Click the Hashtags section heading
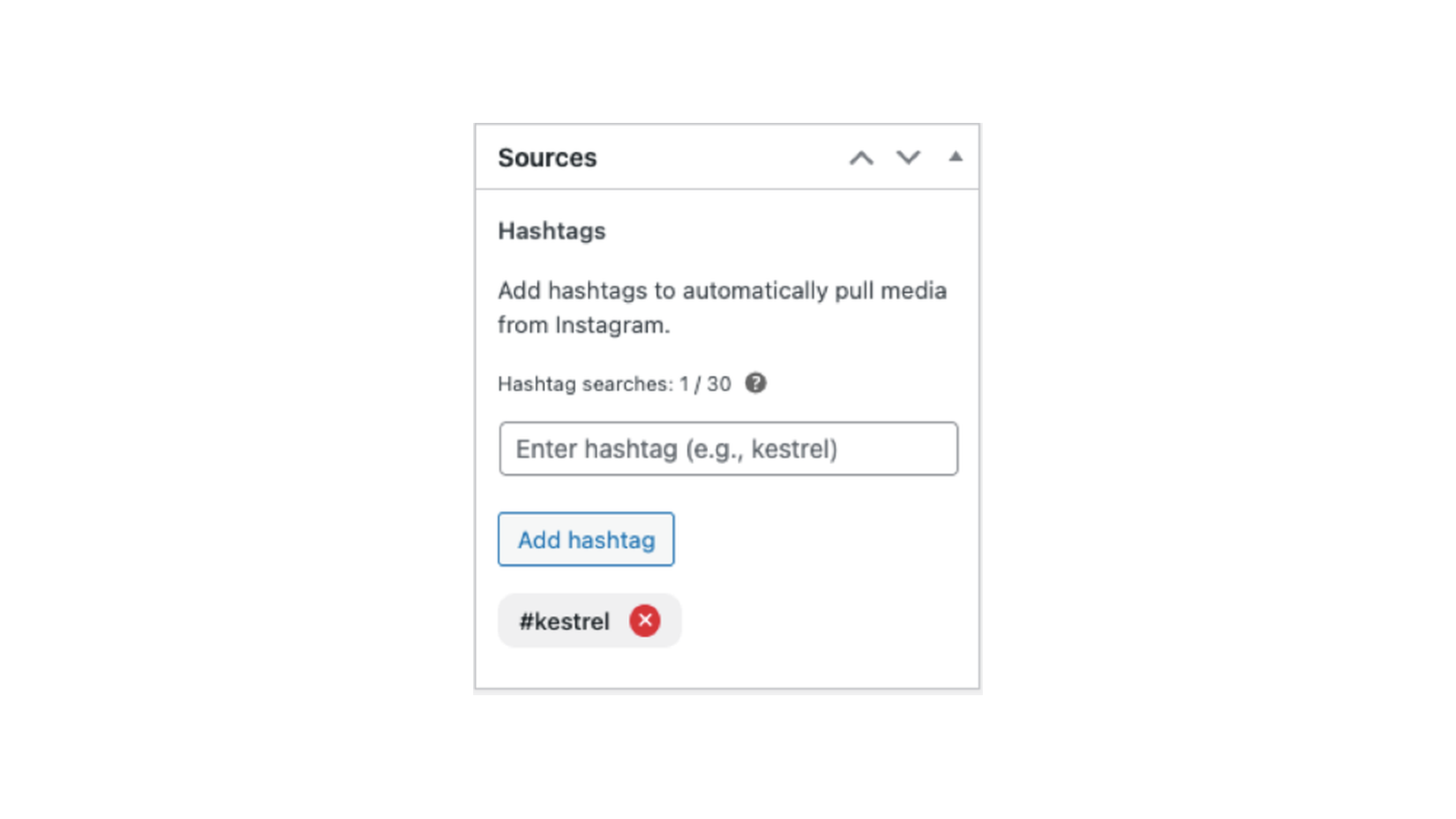 [551, 231]
